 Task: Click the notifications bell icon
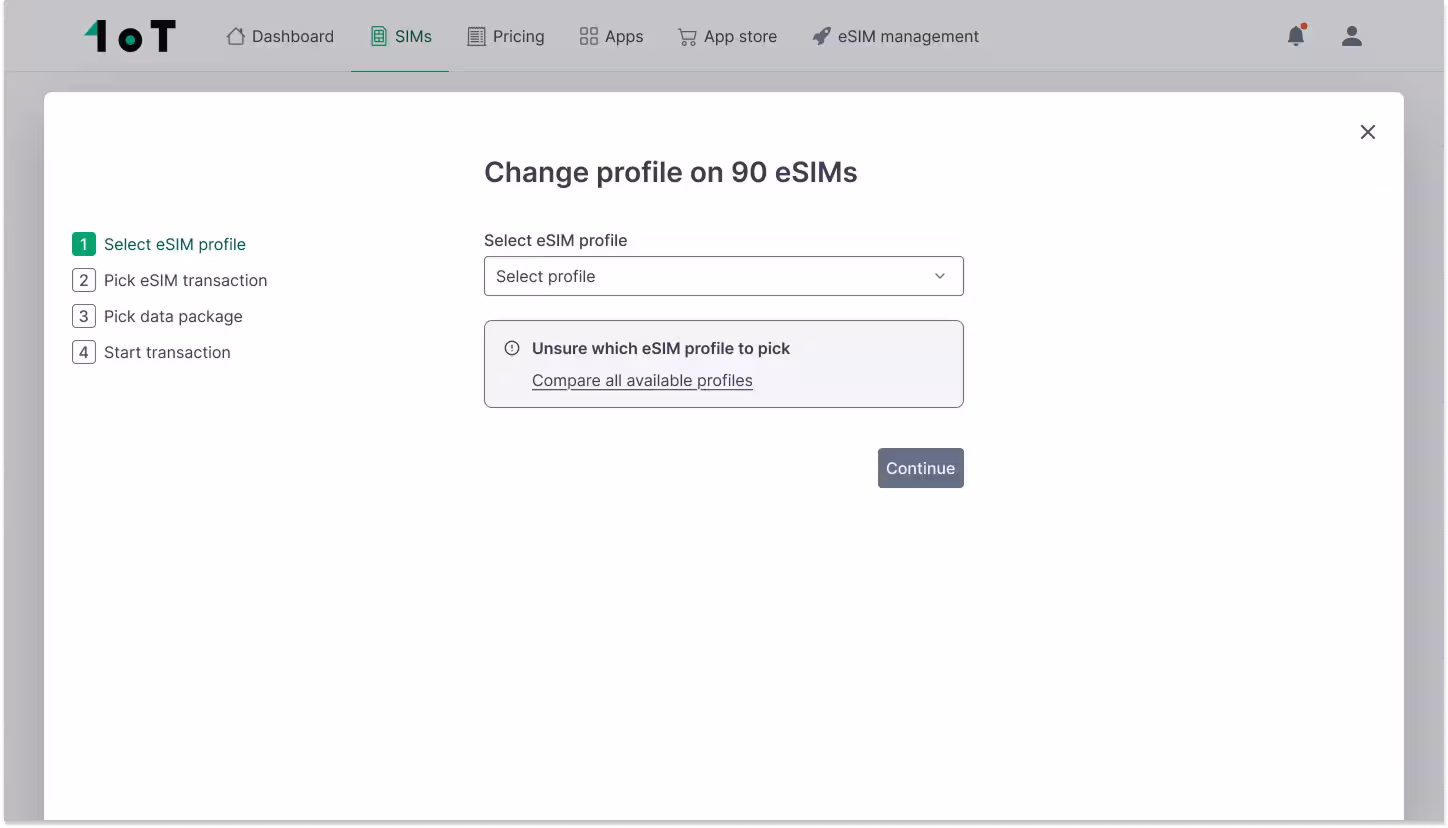[x=1296, y=35]
